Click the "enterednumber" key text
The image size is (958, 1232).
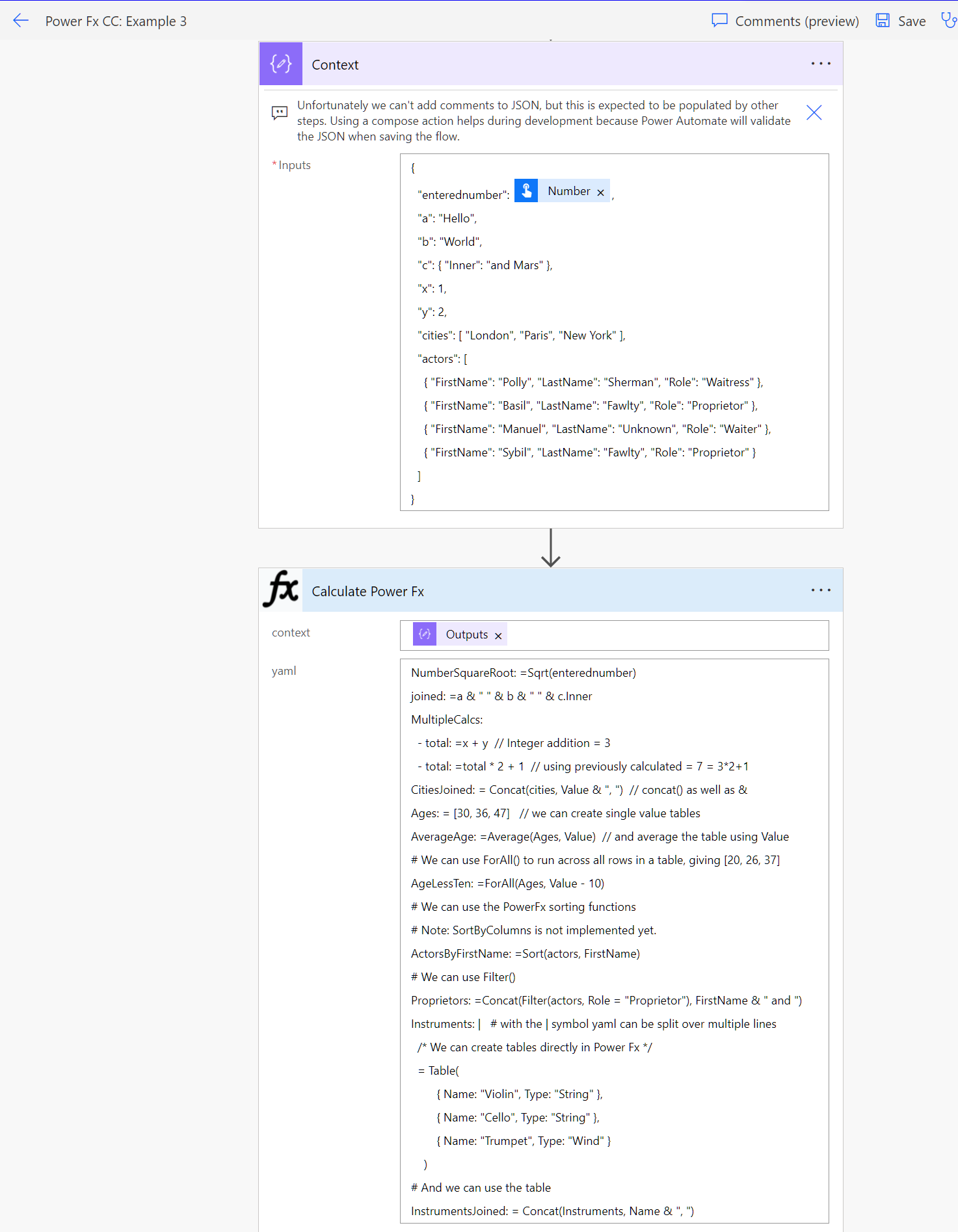[x=464, y=195]
